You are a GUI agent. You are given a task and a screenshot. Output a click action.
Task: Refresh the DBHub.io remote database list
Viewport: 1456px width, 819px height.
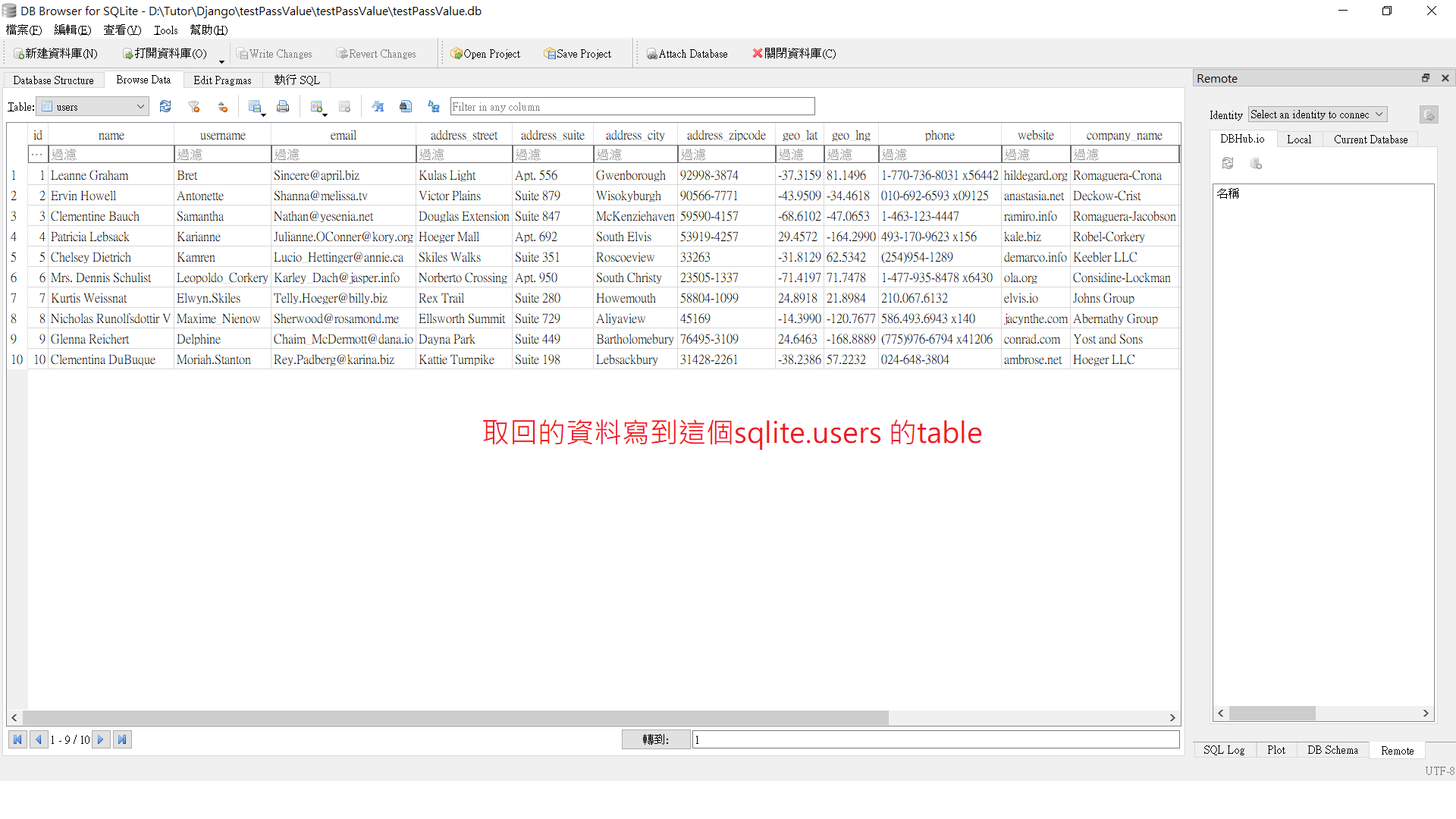1228,163
